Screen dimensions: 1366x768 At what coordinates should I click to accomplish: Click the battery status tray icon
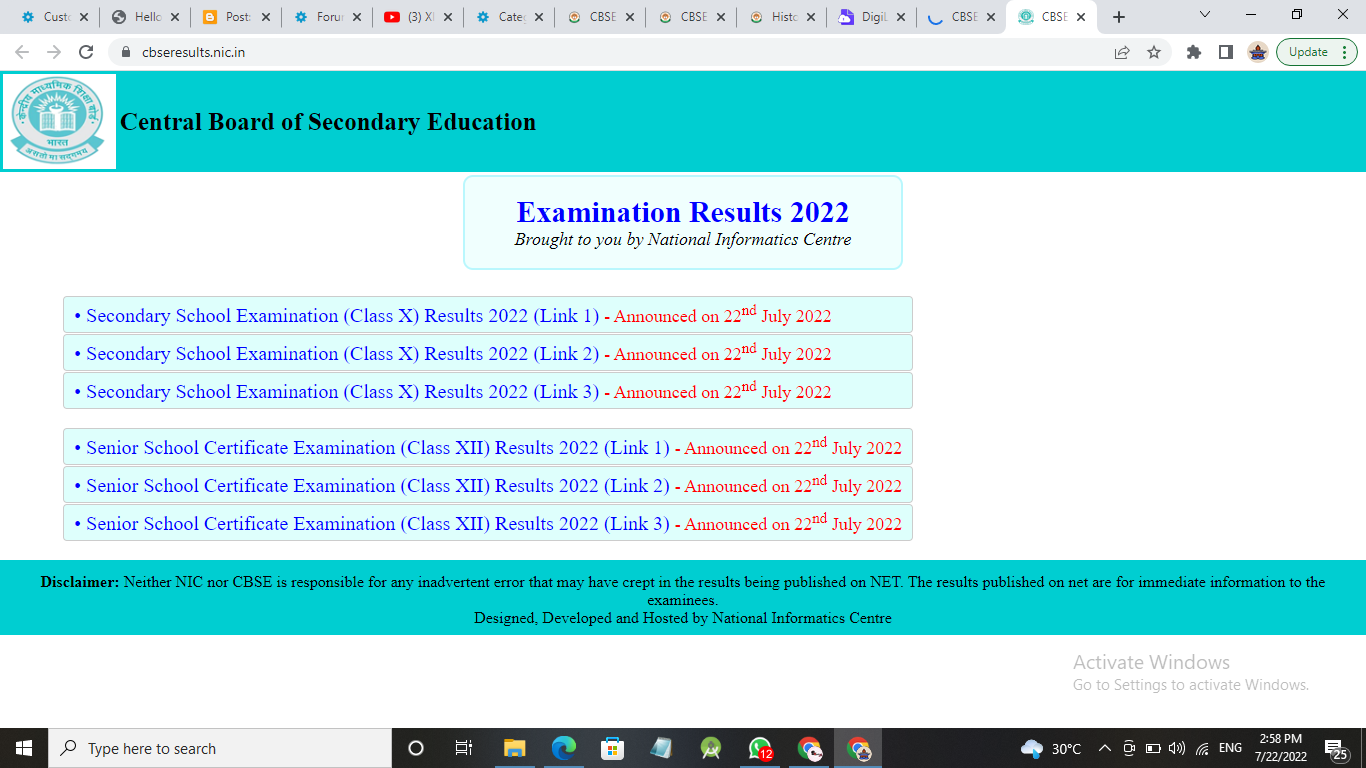1153,748
